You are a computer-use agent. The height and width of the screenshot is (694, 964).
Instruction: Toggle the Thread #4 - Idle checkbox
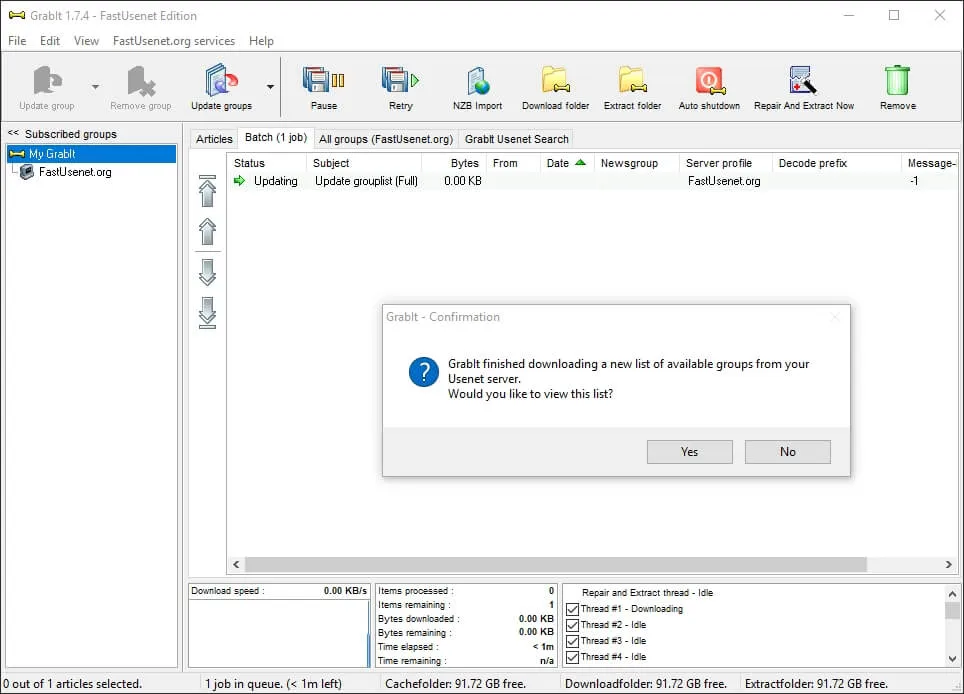coord(572,657)
